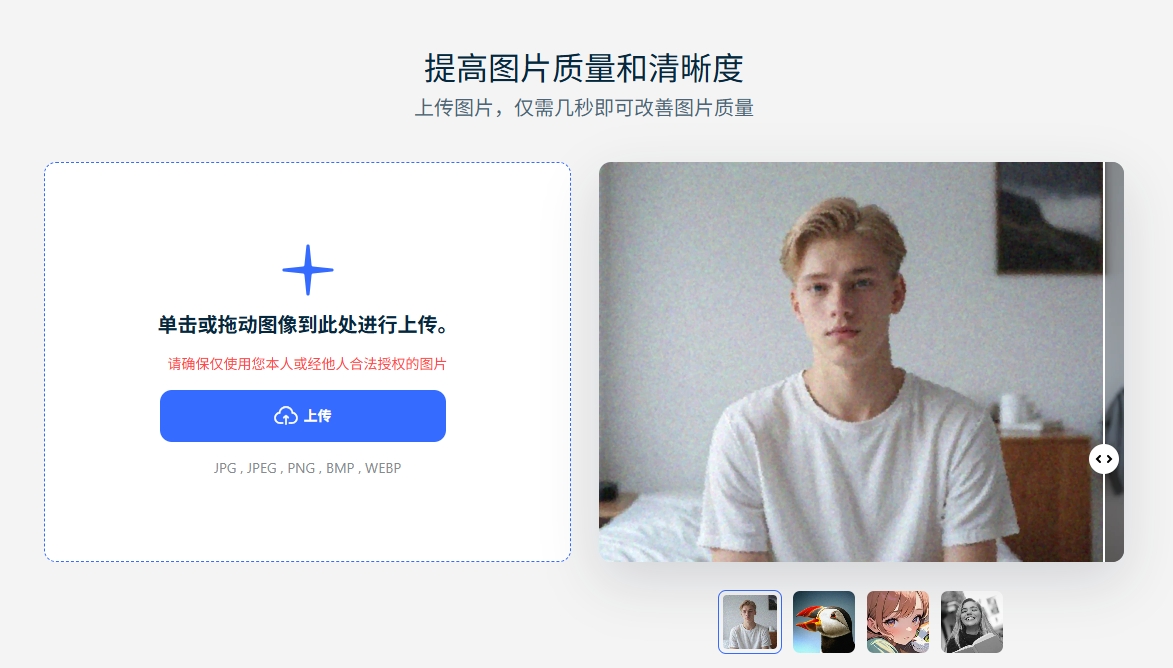Click the wall painting in the preview photo
The image size is (1173, 668).
(1050, 217)
